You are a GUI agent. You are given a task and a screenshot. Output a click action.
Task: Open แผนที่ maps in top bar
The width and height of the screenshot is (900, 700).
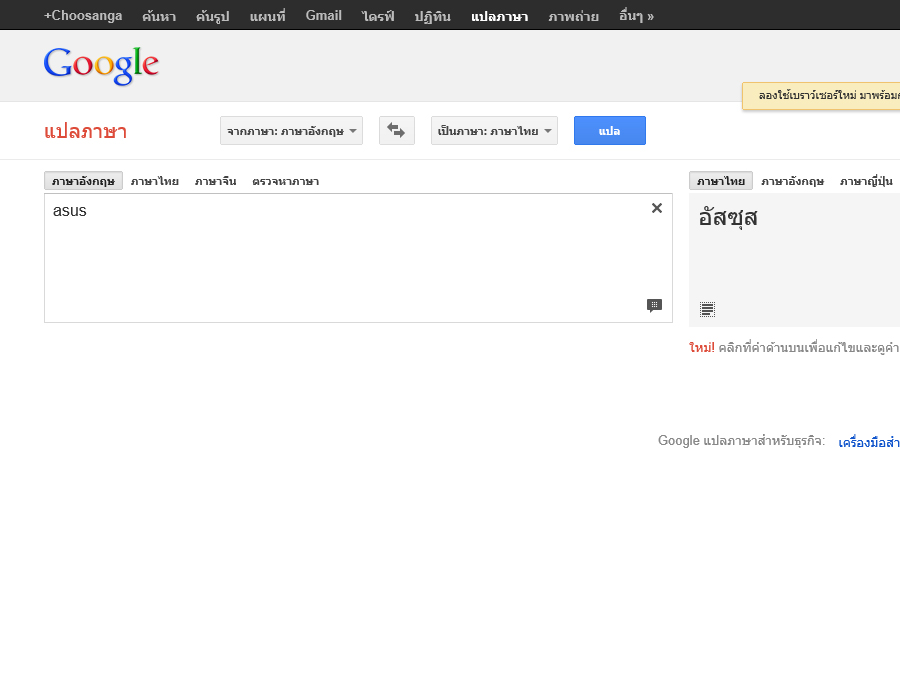(267, 16)
